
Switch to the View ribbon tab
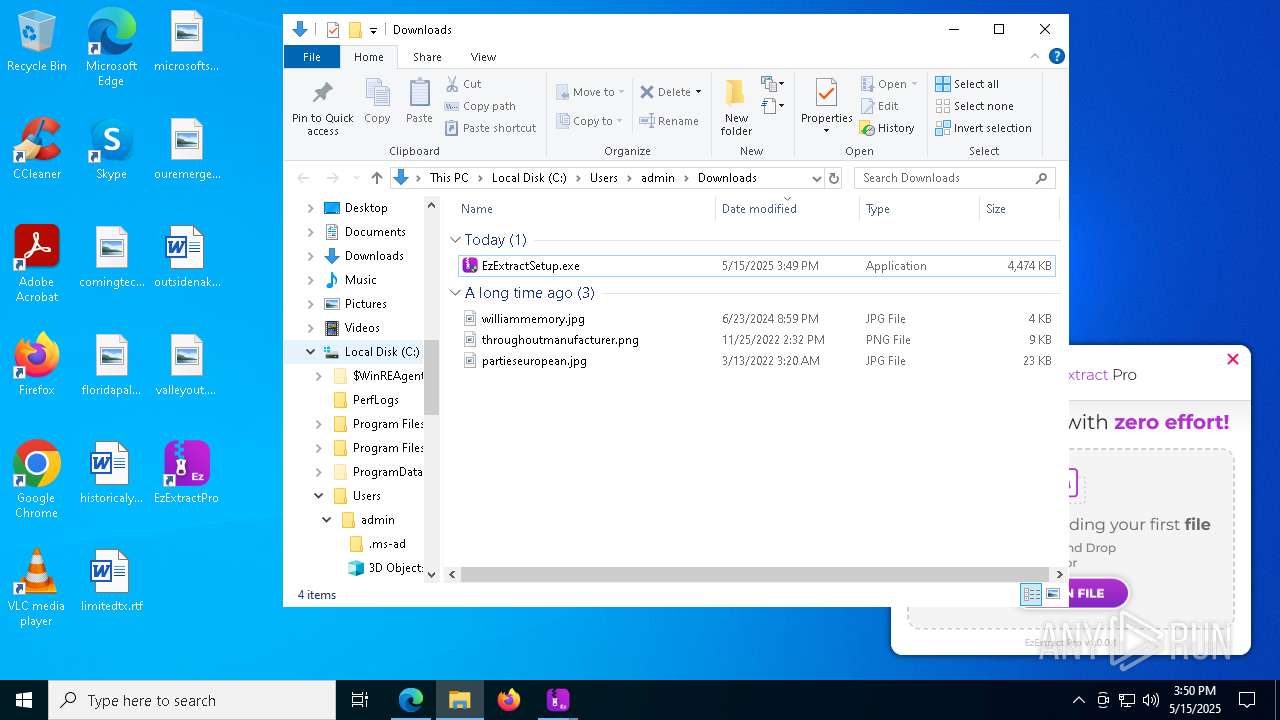pyautogui.click(x=483, y=57)
